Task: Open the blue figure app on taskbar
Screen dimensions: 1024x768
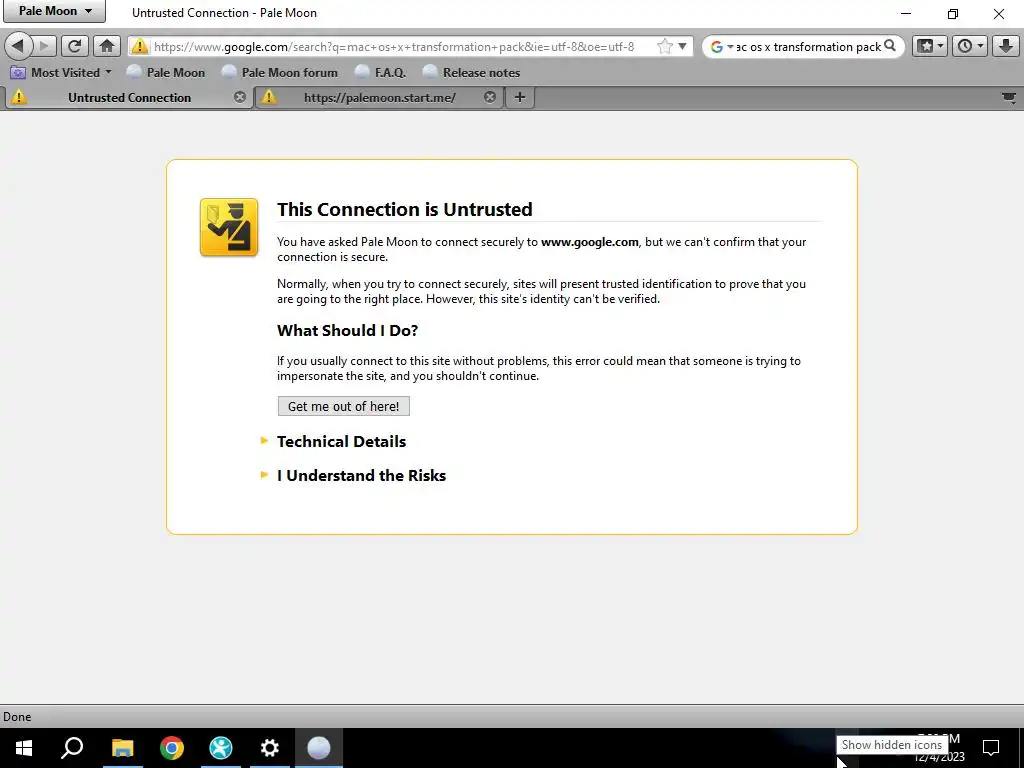Action: (x=221, y=748)
